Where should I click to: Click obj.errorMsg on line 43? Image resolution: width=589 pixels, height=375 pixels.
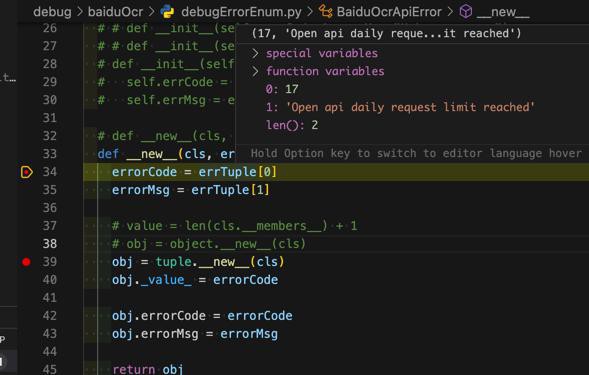(155, 334)
